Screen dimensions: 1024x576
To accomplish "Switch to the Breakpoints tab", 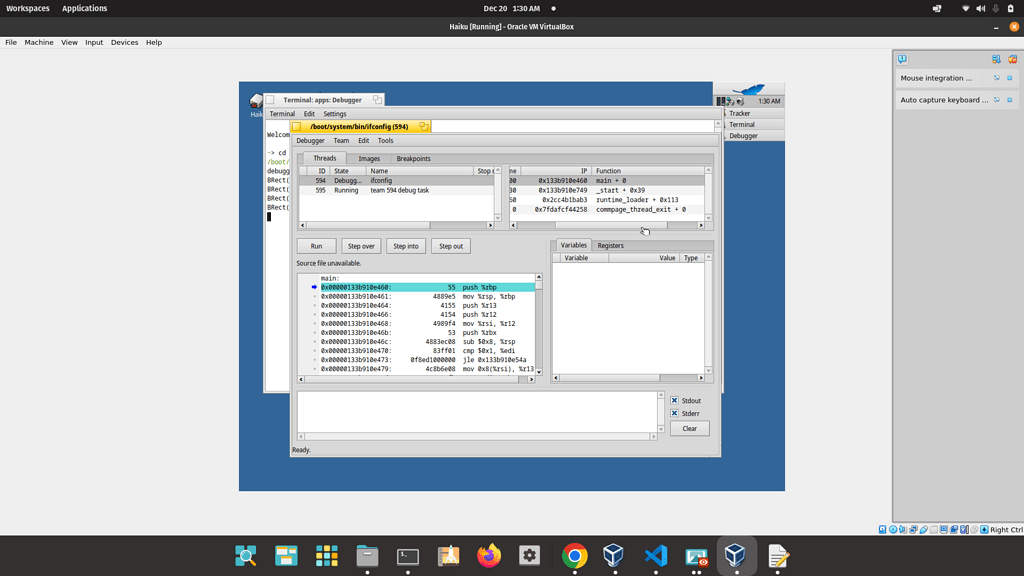I will (413, 159).
